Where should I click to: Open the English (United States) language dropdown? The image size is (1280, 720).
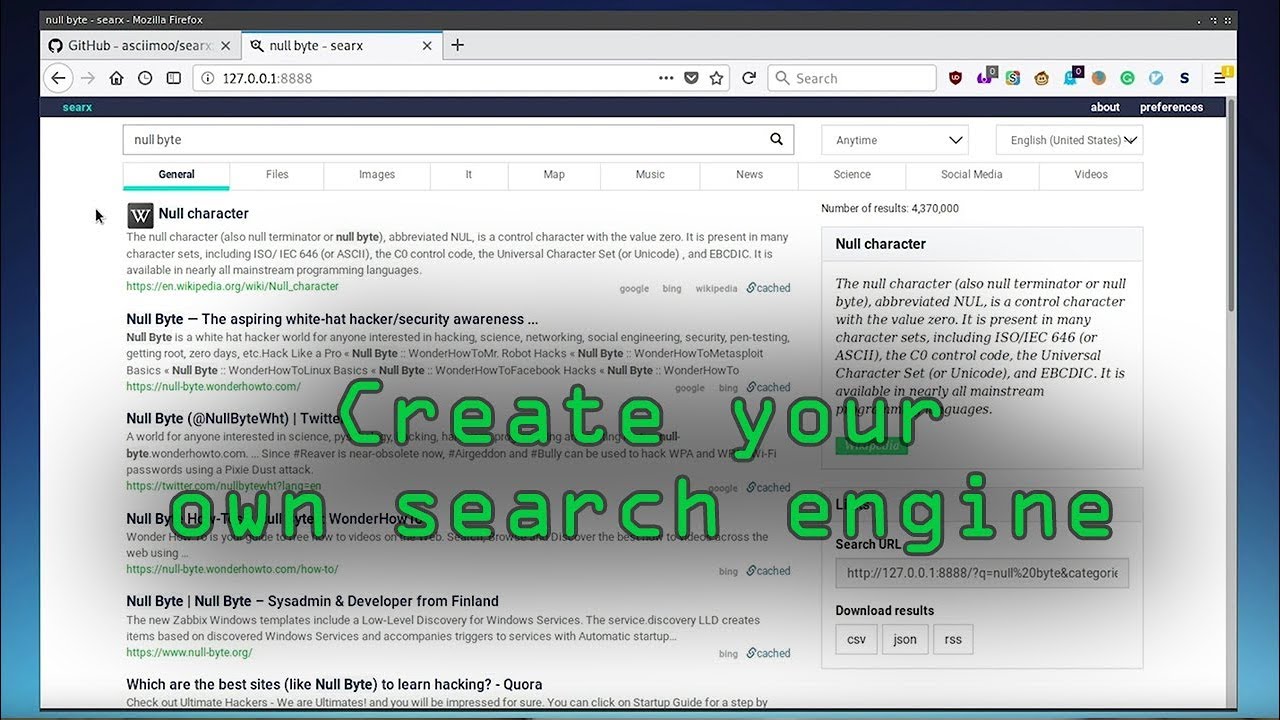click(x=1070, y=140)
